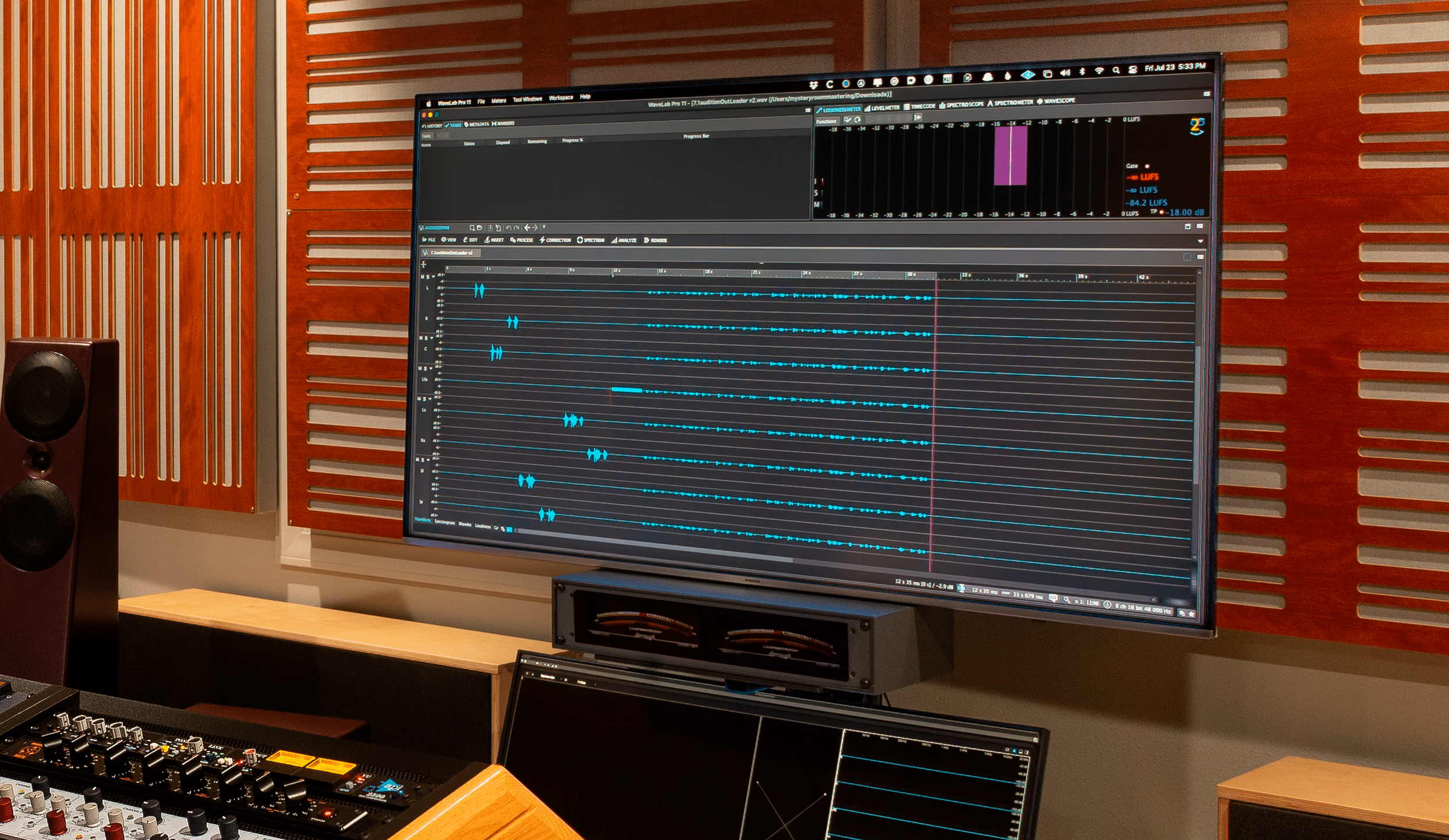The height and width of the screenshot is (840, 1449).
Task: Click the rightmost star icon in status bar
Action: pyautogui.click(x=1191, y=614)
